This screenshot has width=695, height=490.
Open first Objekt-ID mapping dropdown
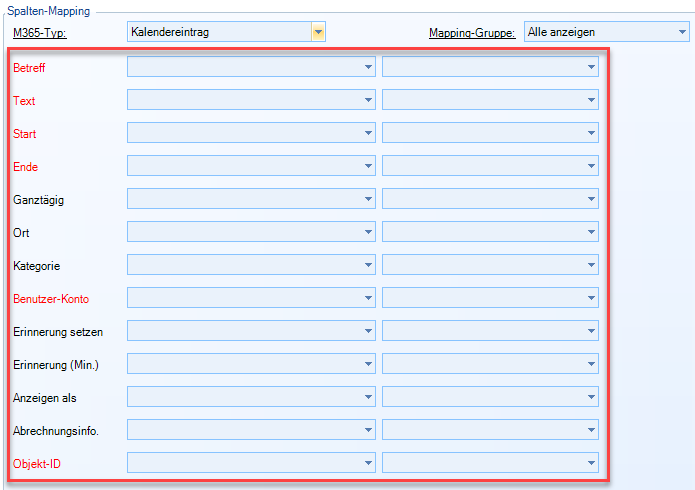pos(251,463)
